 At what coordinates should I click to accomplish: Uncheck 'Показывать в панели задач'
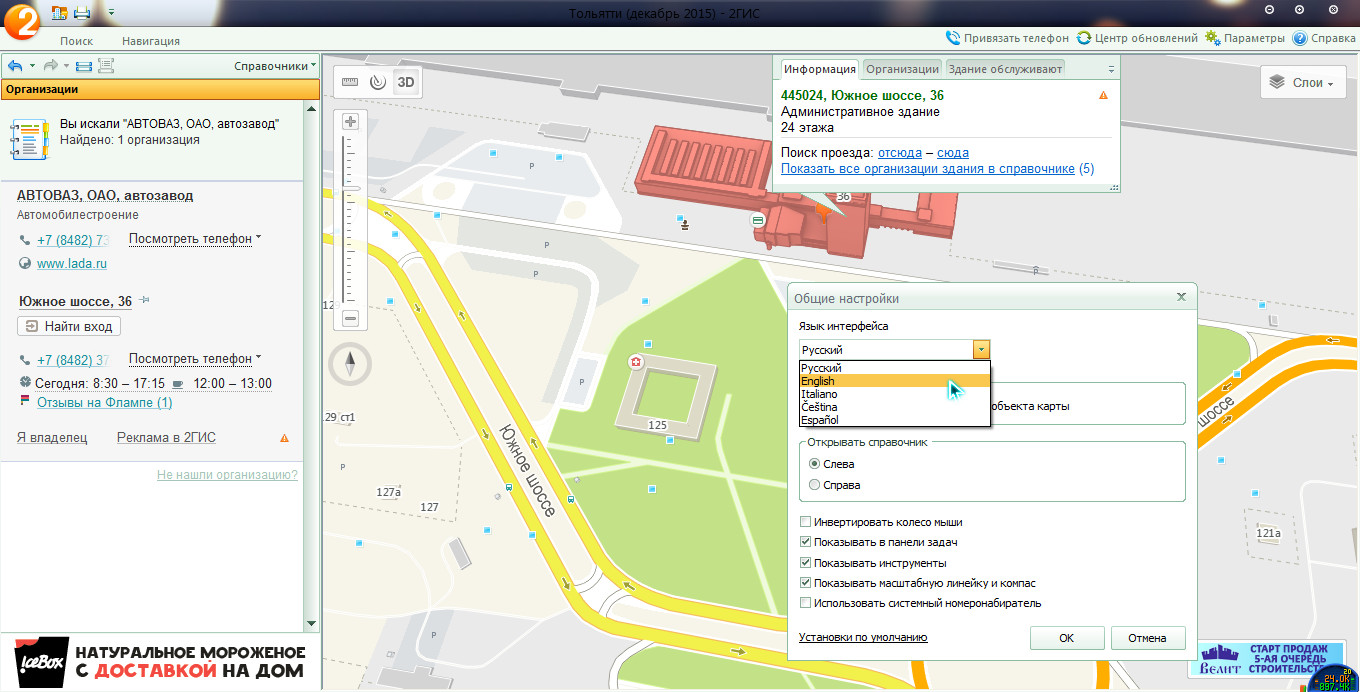[806, 542]
